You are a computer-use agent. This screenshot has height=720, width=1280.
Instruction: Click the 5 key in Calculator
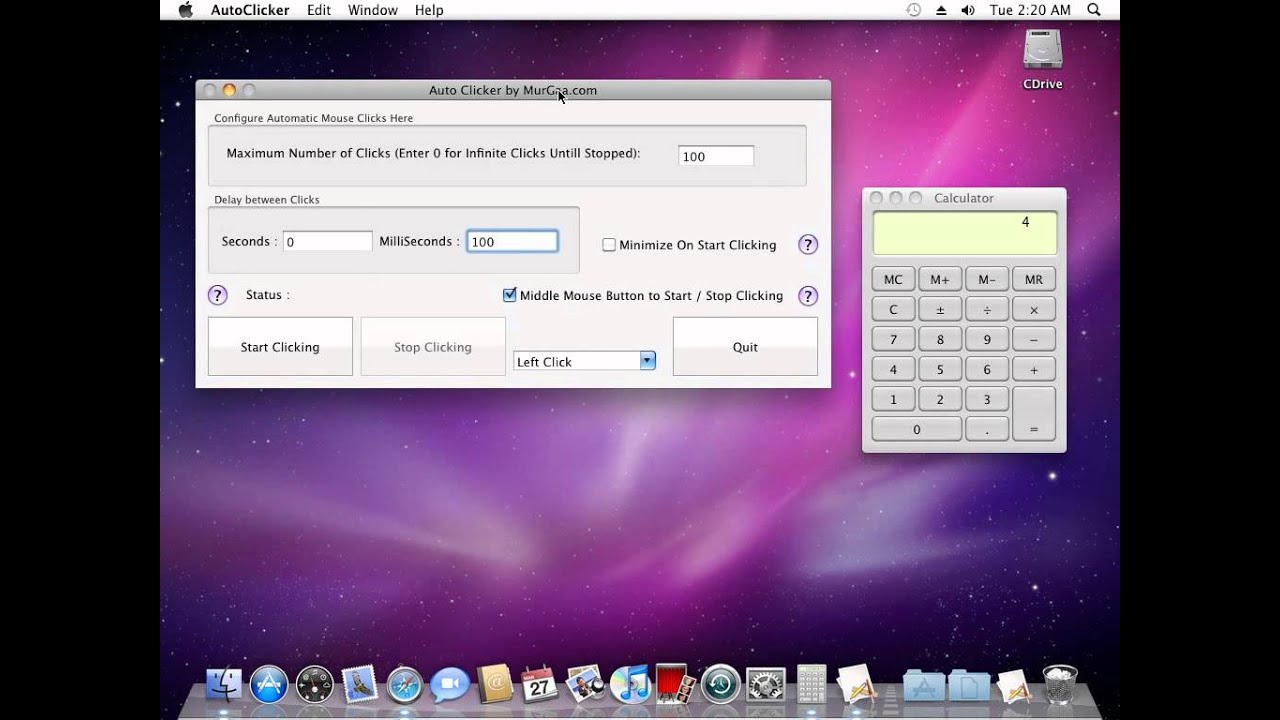[940, 370]
